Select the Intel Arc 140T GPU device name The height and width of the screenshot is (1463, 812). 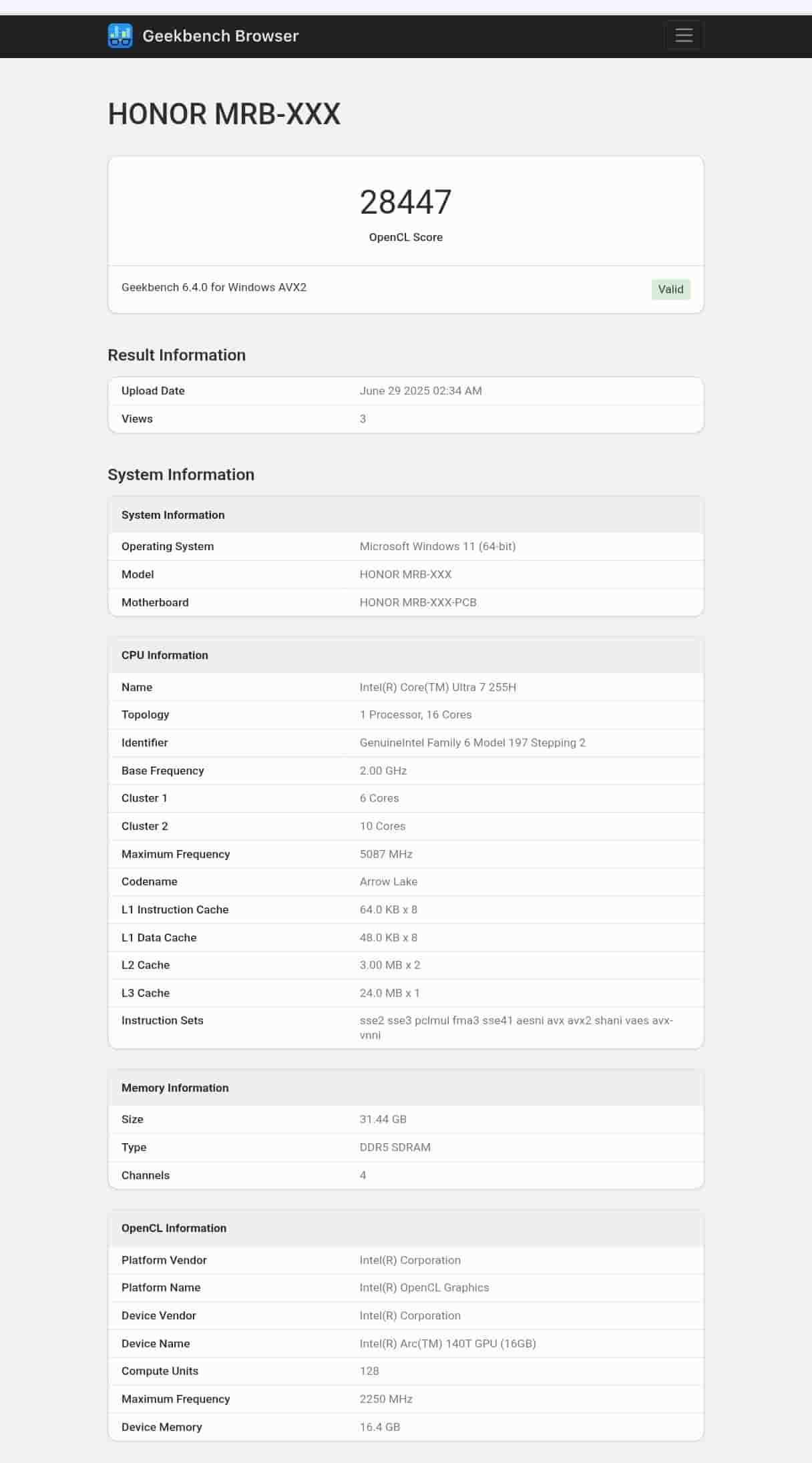[x=447, y=1343]
